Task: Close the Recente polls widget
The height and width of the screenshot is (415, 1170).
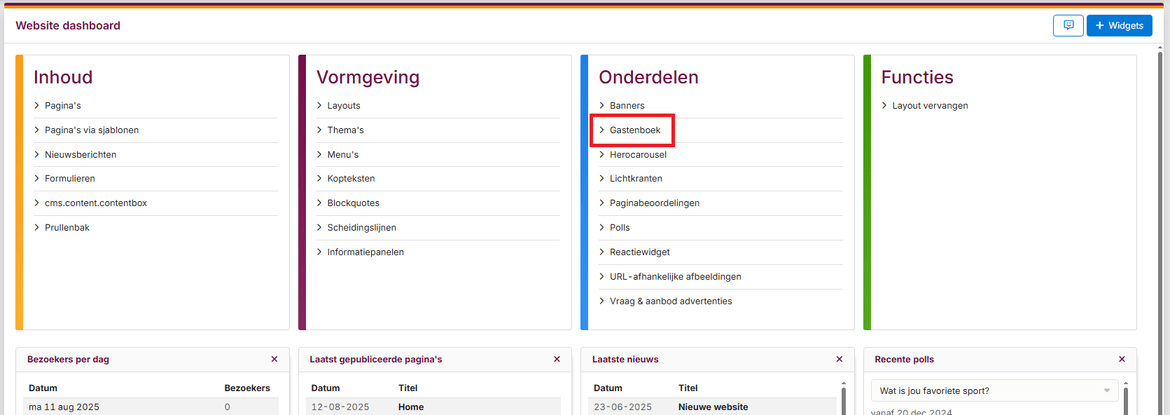Action: click(1122, 359)
